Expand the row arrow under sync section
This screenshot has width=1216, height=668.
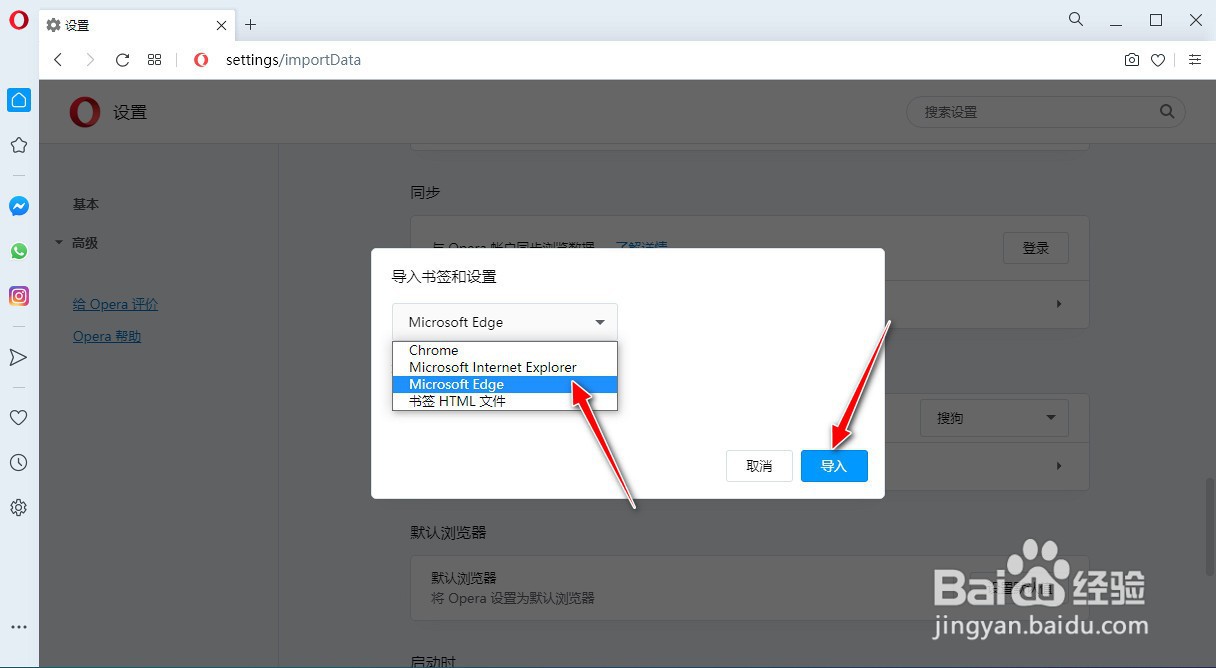pyautogui.click(x=1059, y=304)
